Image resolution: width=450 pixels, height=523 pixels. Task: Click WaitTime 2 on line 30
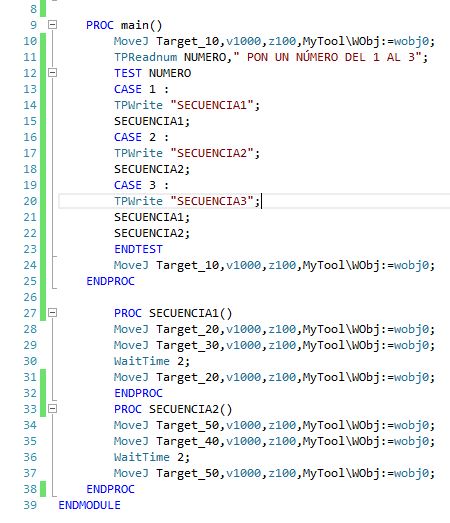[152, 361]
